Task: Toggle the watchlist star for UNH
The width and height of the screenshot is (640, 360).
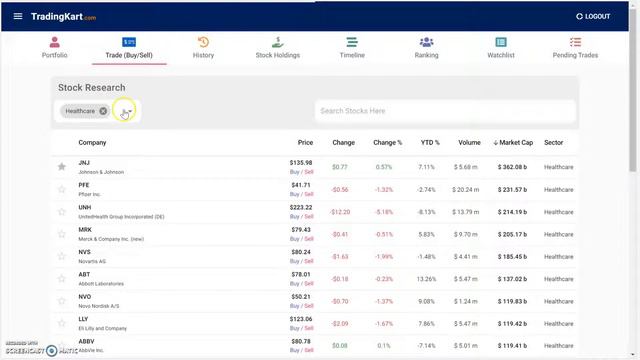Action: pyautogui.click(x=62, y=211)
